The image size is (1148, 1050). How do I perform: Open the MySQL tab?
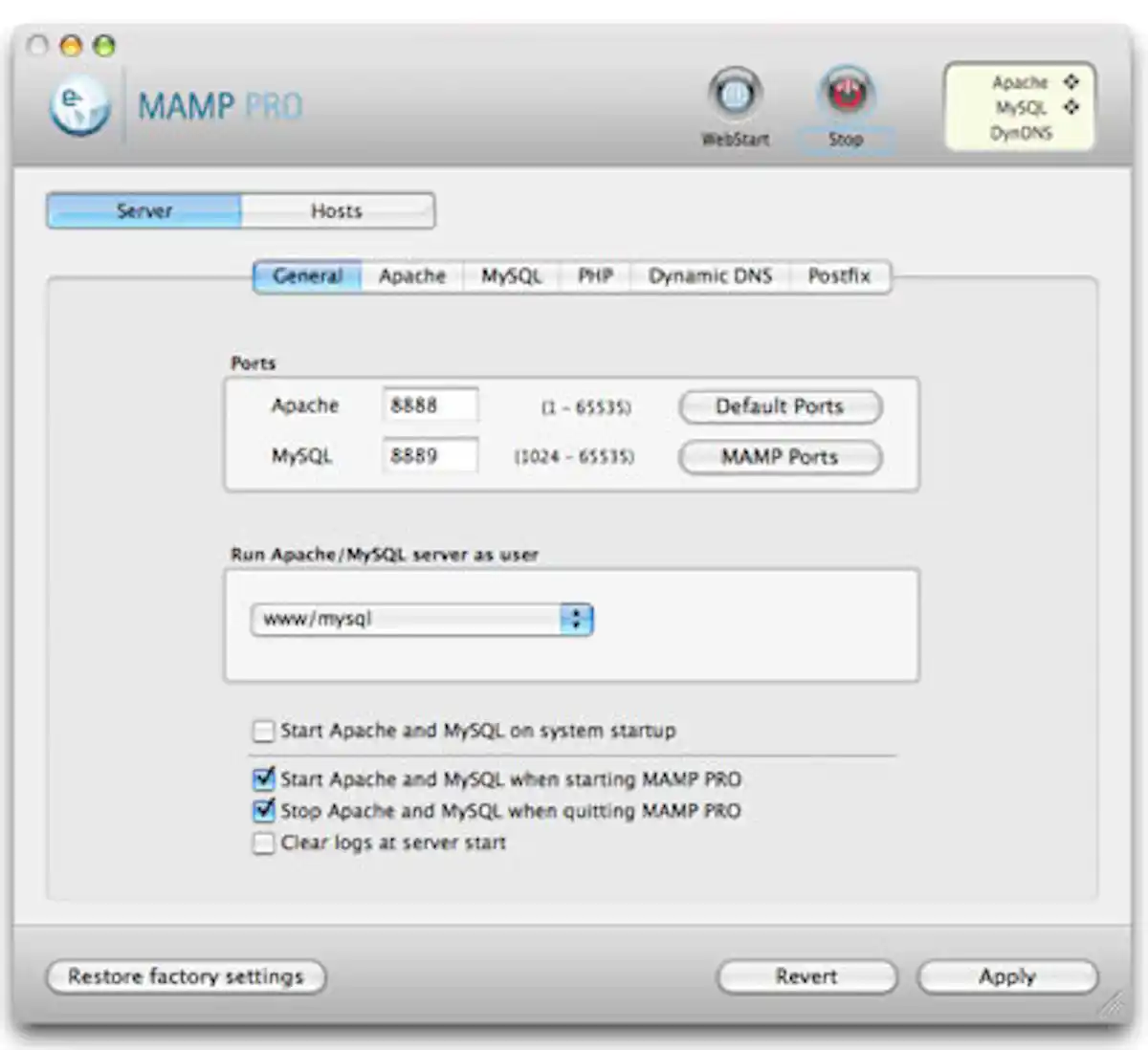point(511,276)
